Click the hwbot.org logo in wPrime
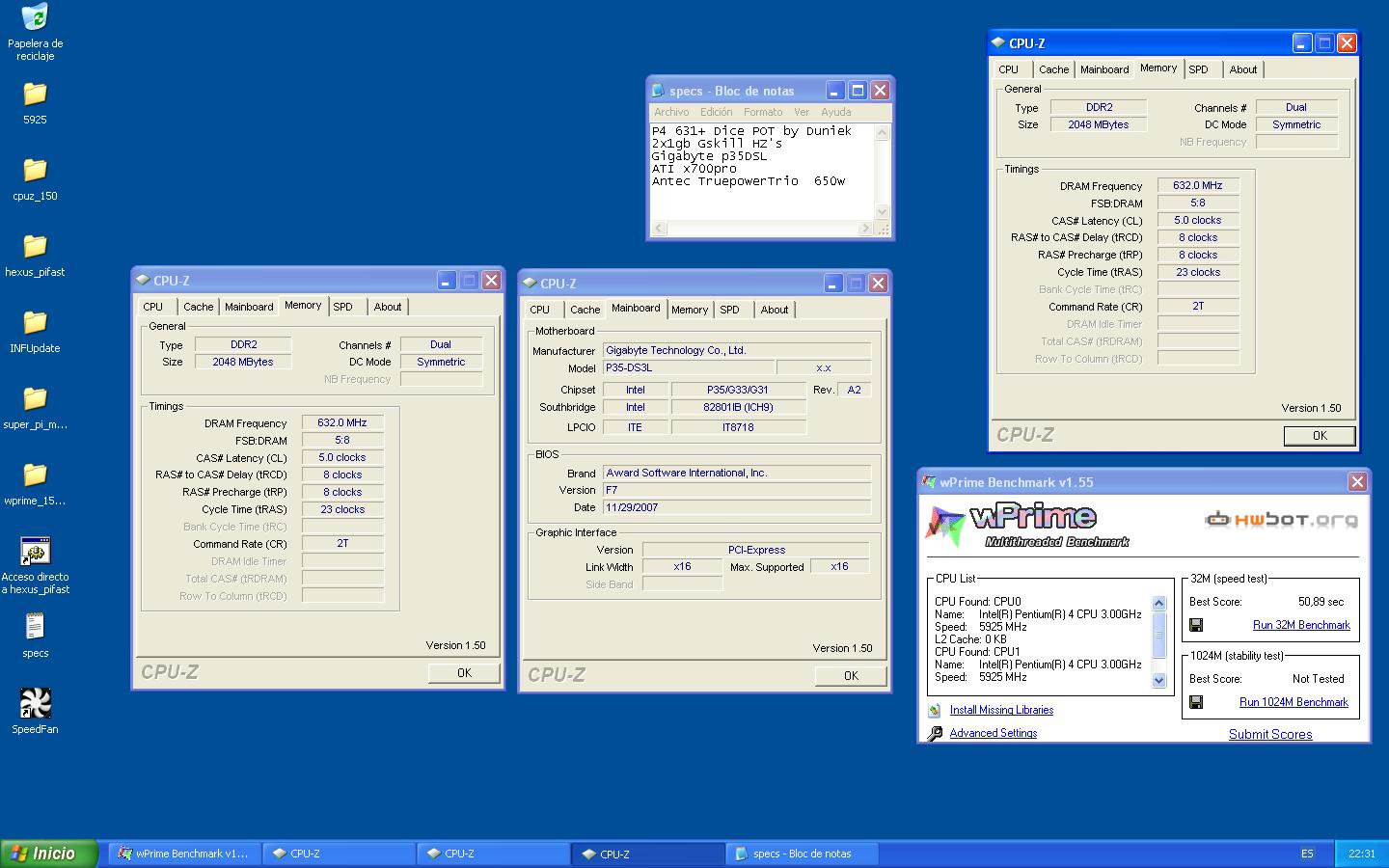The width and height of the screenshot is (1389, 868). 1280,520
